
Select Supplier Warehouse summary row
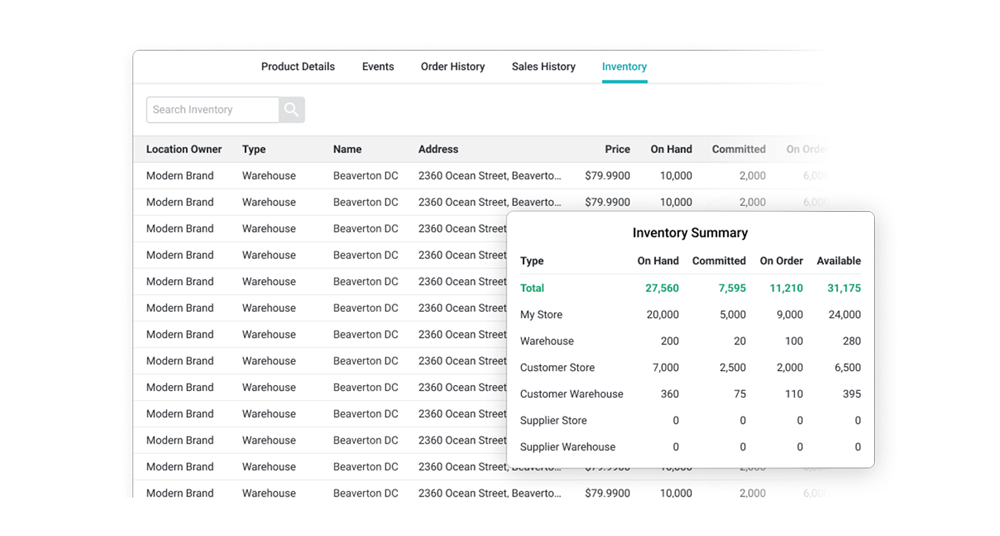[567, 447]
